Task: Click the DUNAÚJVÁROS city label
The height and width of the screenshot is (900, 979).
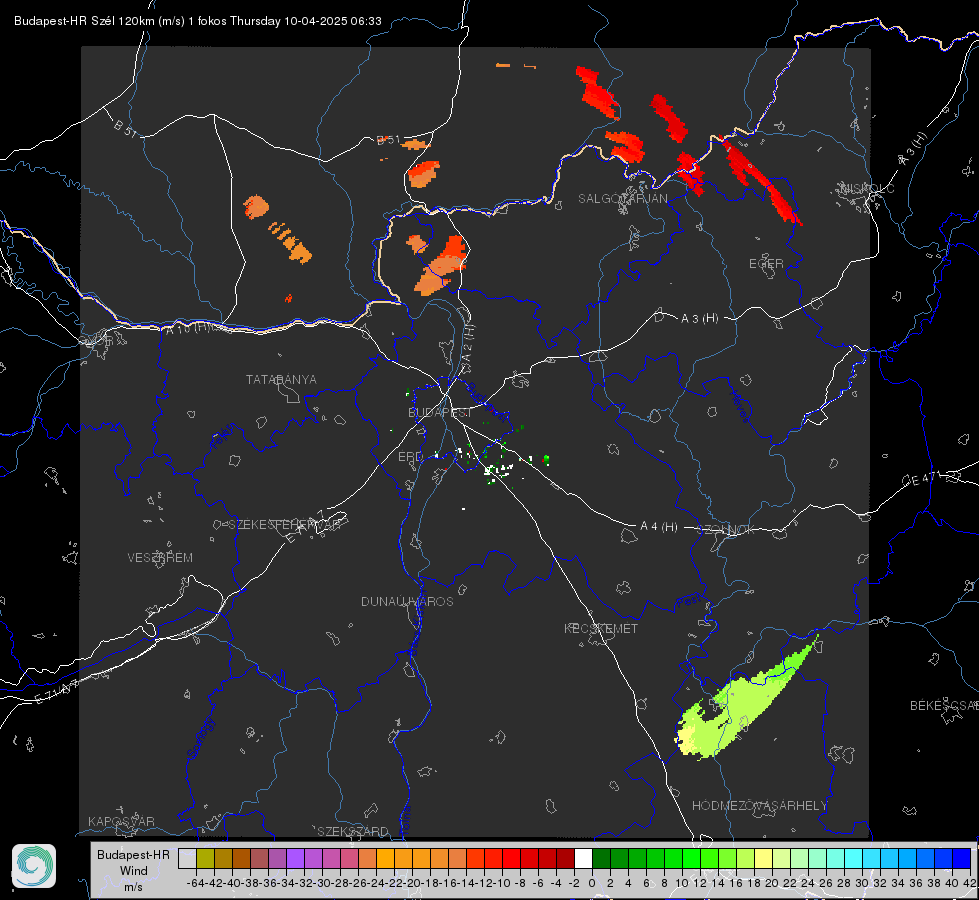Action: pos(407,601)
